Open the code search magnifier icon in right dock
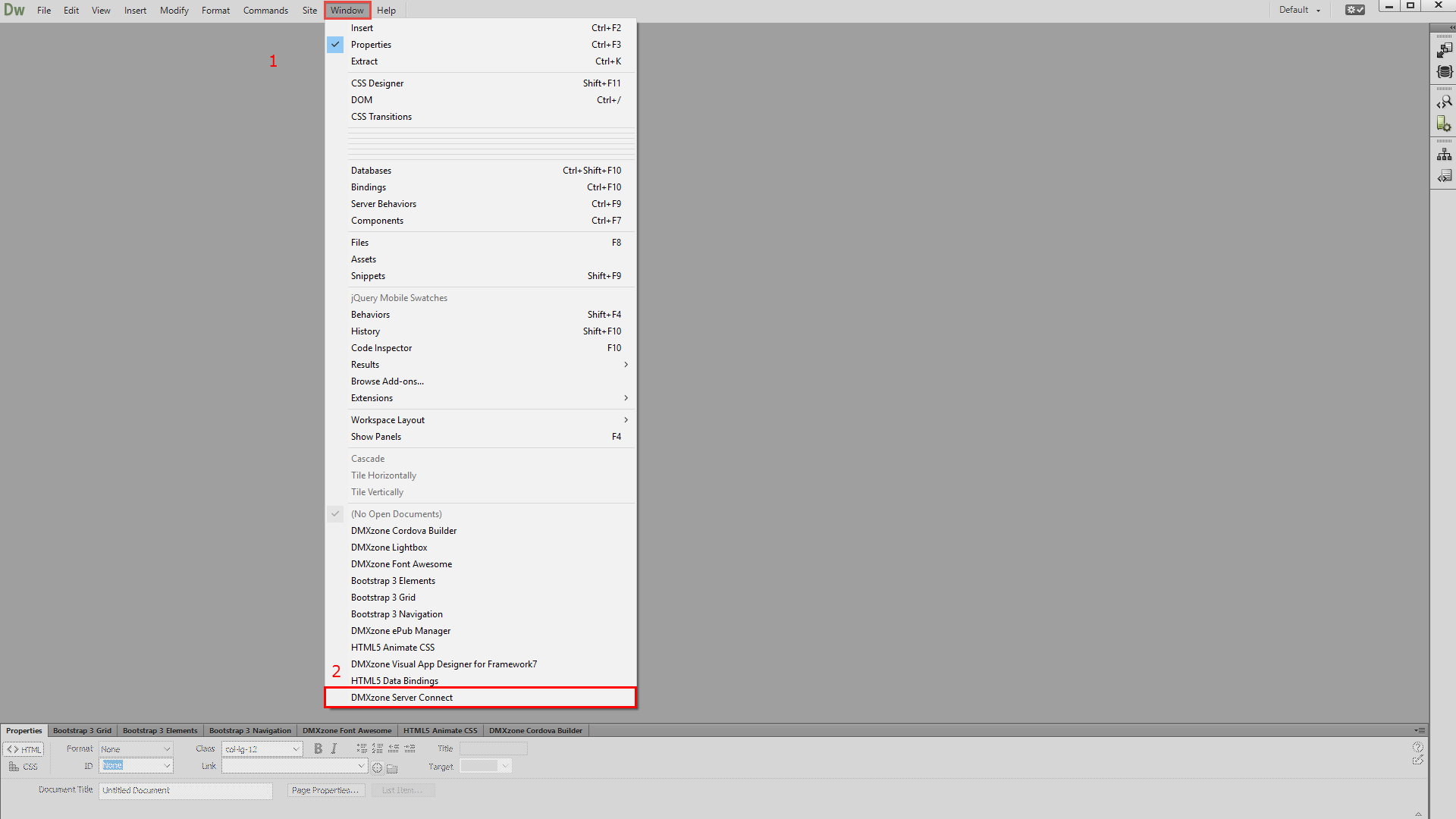Screen dimensions: 1456x819 [1444, 102]
